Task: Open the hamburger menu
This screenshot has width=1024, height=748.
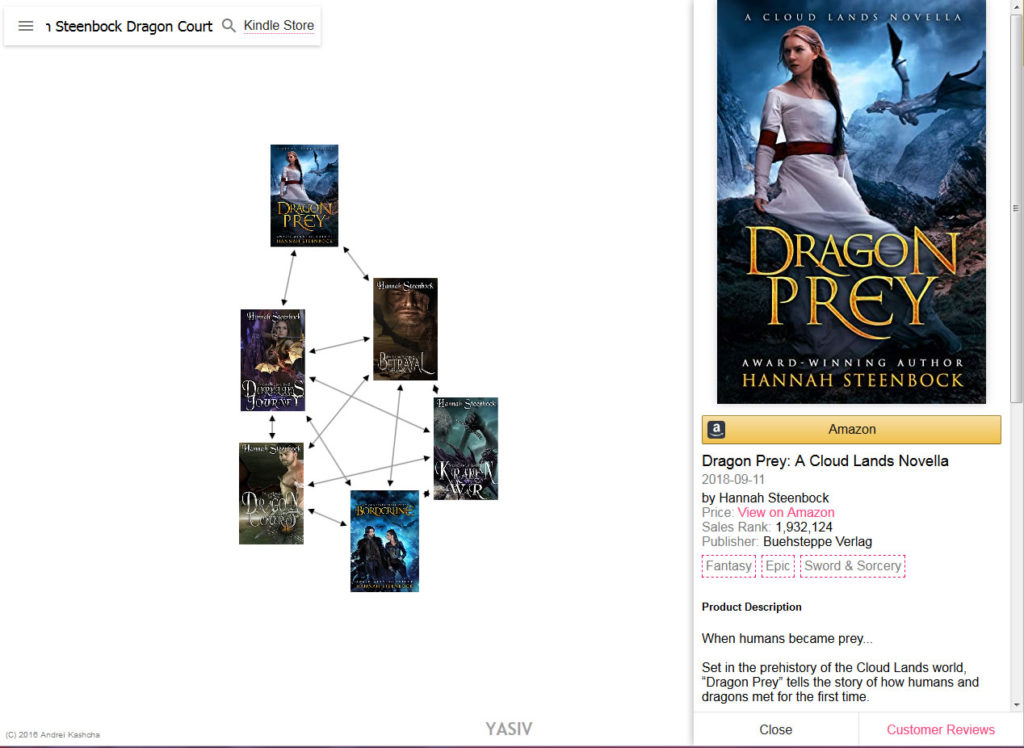Action: pyautogui.click(x=25, y=26)
